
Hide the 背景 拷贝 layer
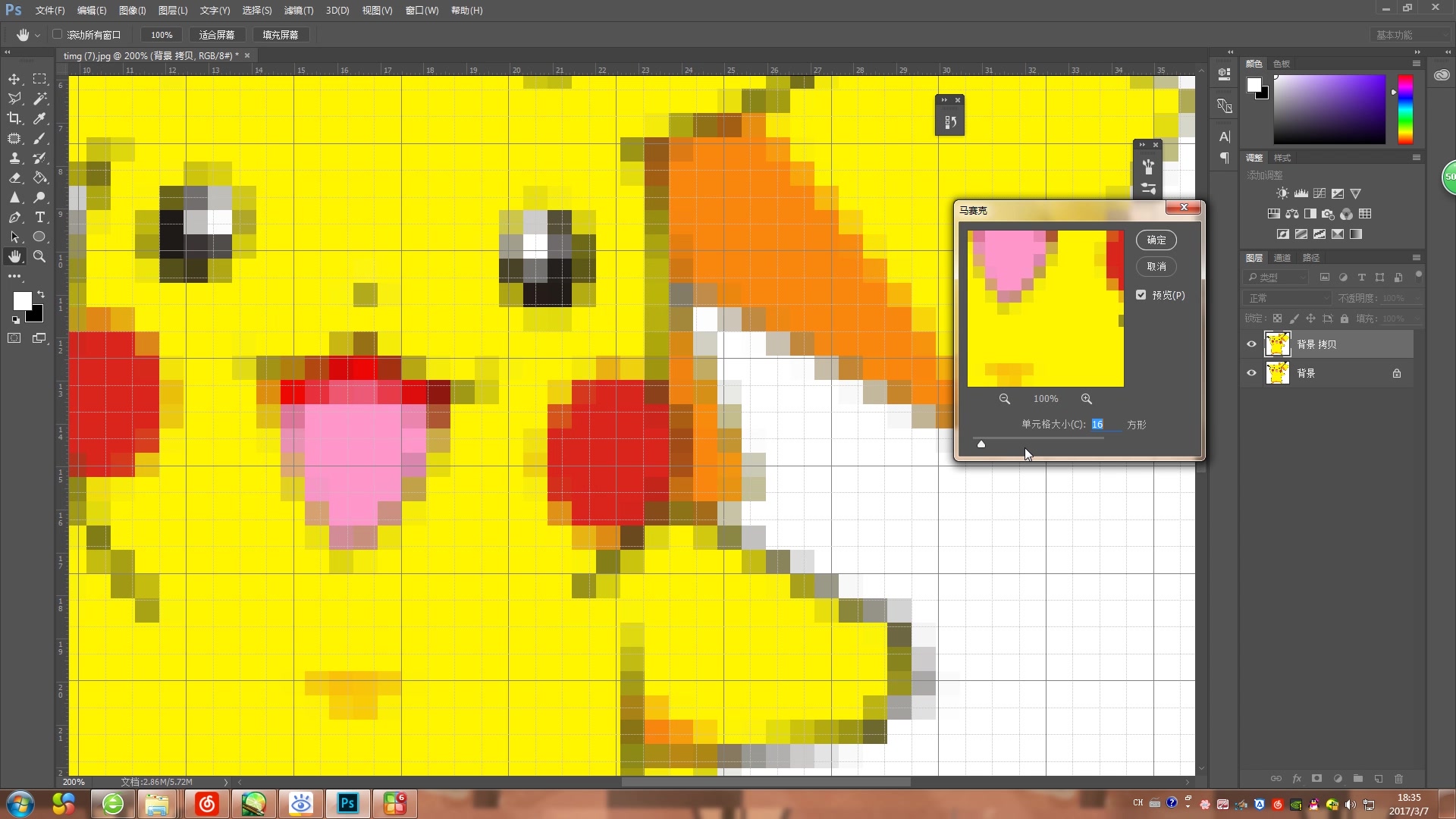coord(1251,344)
